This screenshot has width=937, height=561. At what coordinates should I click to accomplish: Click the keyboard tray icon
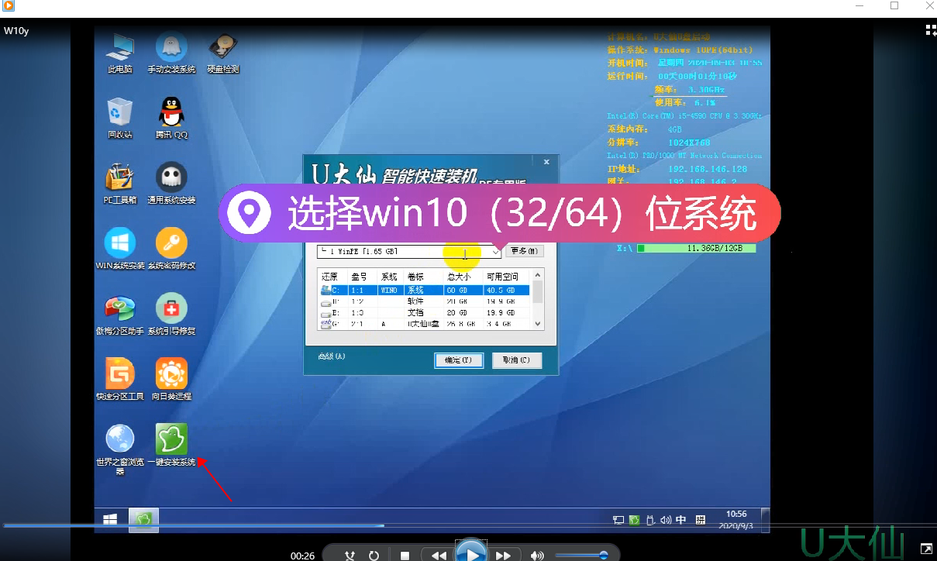point(700,520)
